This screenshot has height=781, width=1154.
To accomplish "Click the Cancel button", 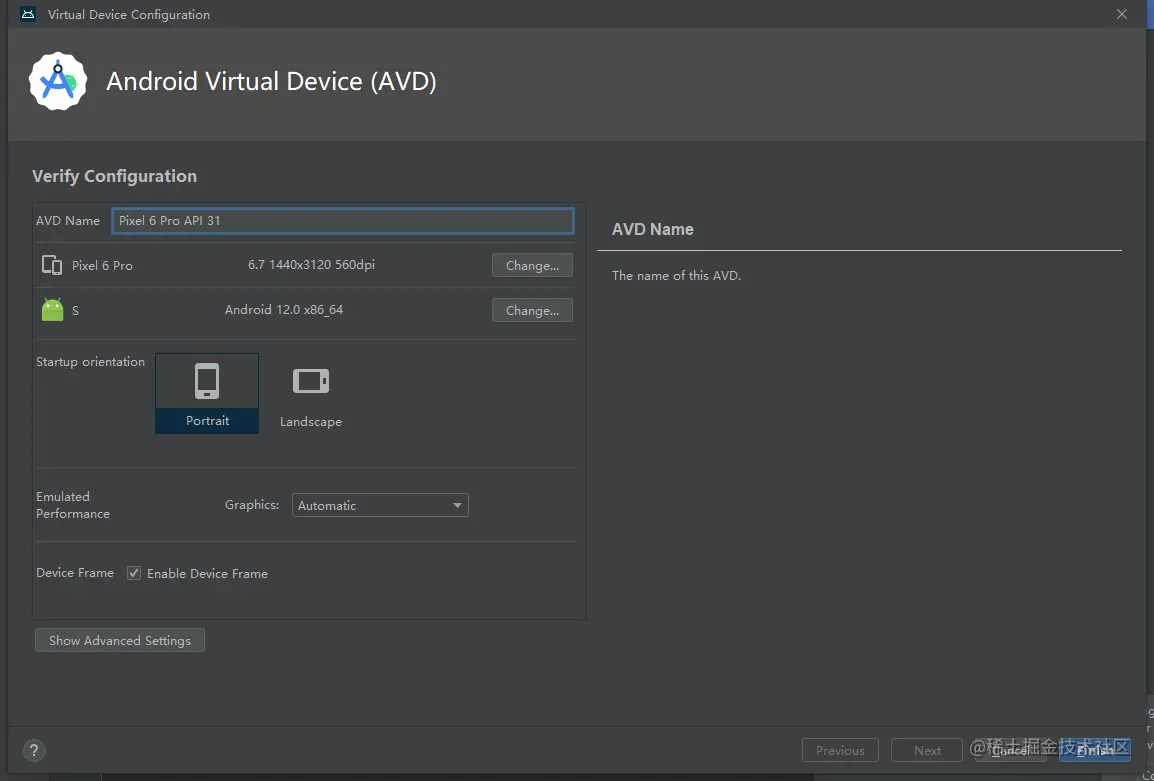I will (1010, 750).
